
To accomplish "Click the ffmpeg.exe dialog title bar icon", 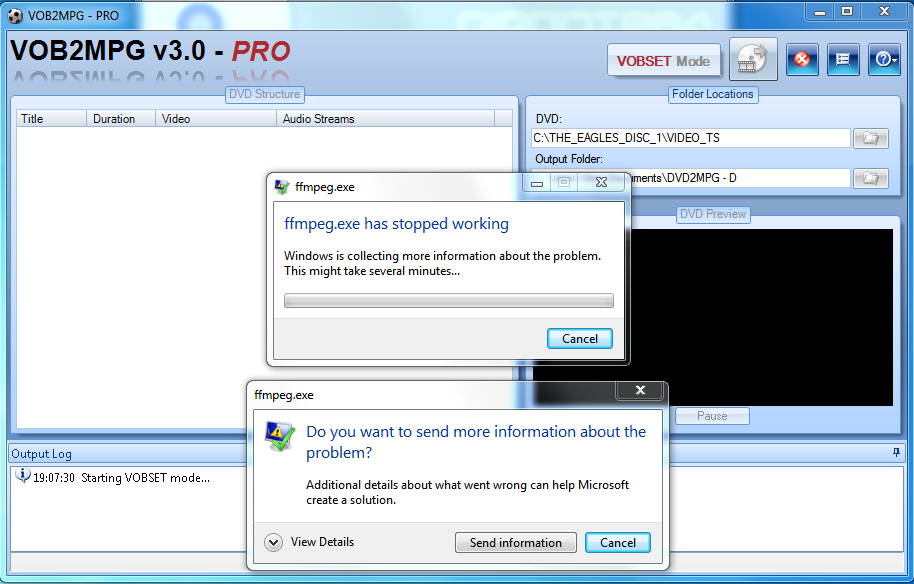I will pyautogui.click(x=282, y=187).
